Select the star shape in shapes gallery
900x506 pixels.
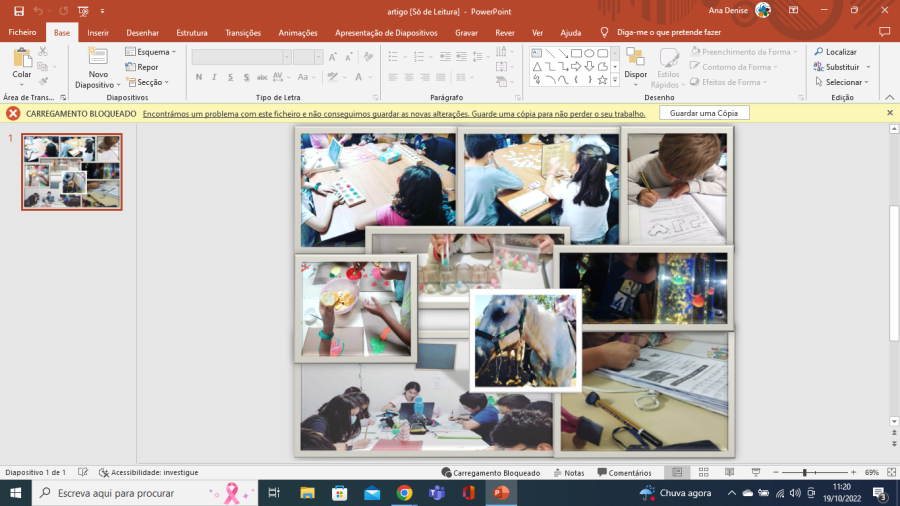click(x=602, y=80)
